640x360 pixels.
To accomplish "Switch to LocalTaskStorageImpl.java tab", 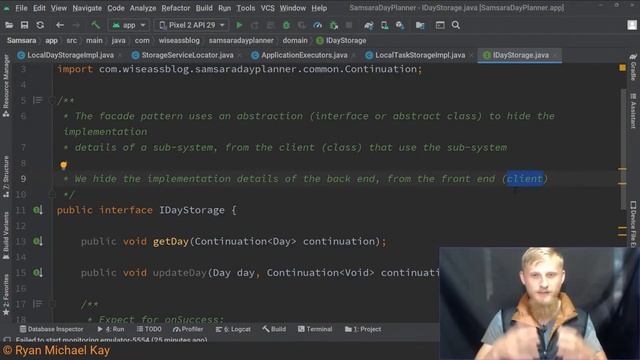I will point(420,55).
